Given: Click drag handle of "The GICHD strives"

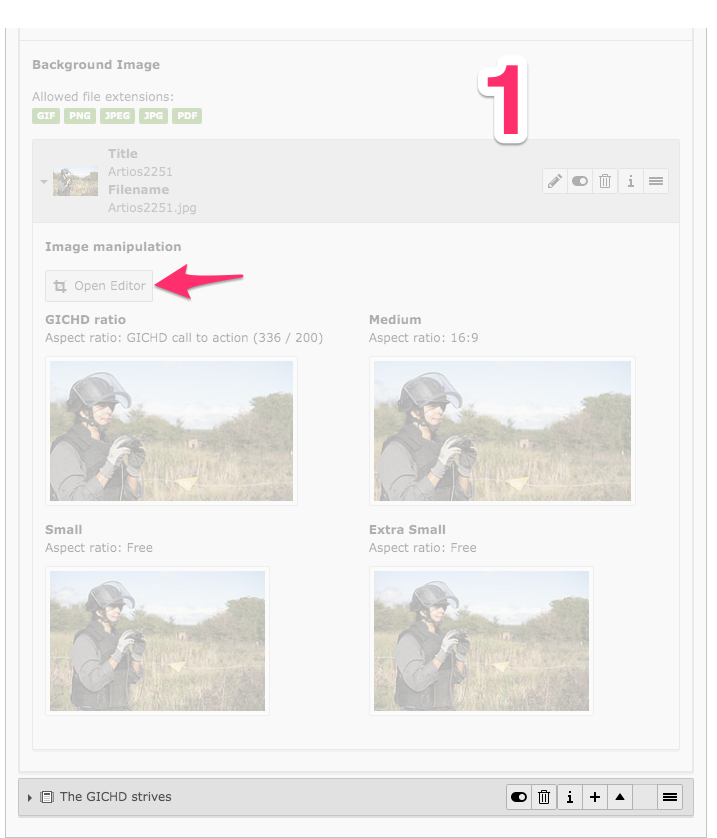Looking at the screenshot, I should 670,797.
